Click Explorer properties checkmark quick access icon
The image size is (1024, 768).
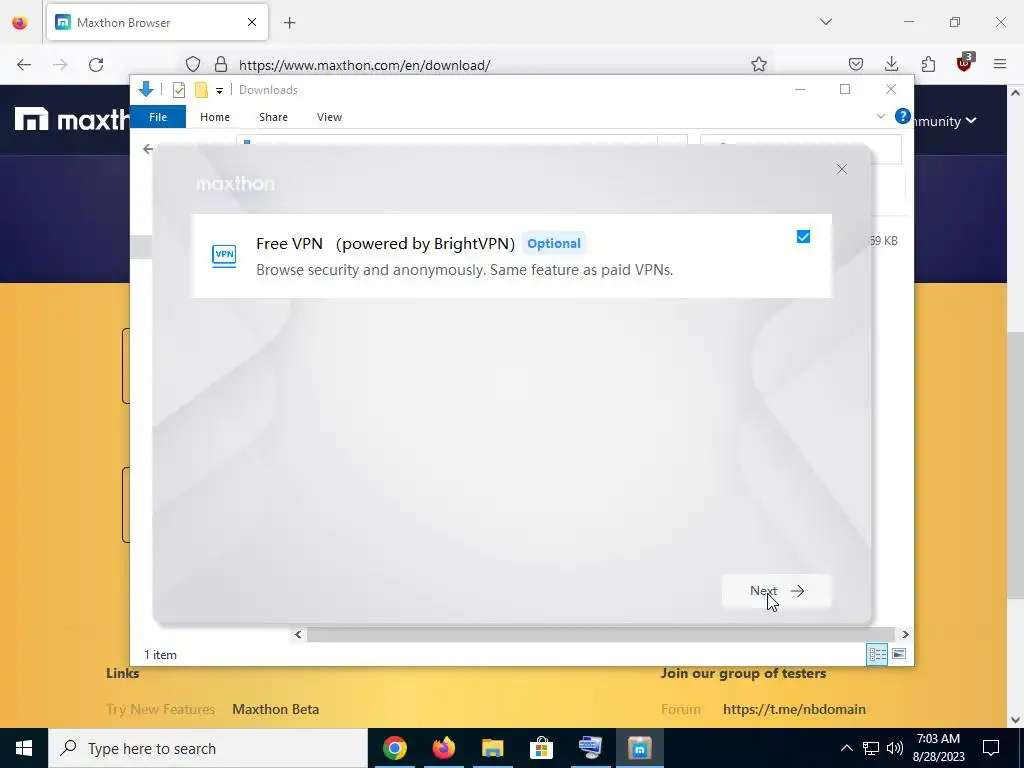pos(179,89)
